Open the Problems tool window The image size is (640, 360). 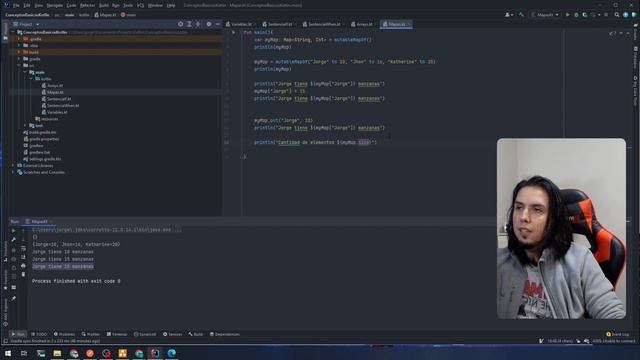[x=64, y=334]
